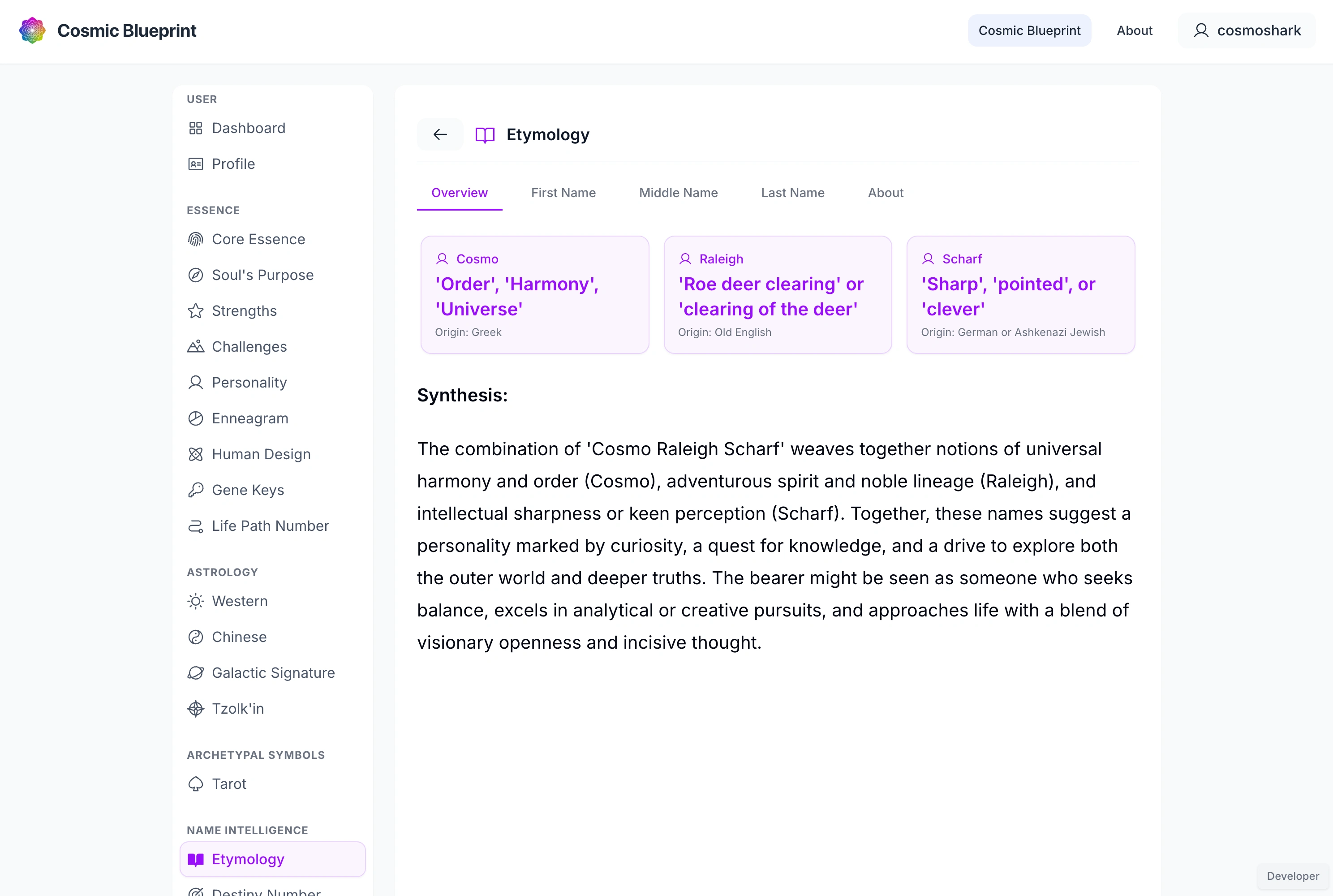Viewport: 1333px width, 896px height.
Task: Switch to the First Name tab
Action: 563,193
